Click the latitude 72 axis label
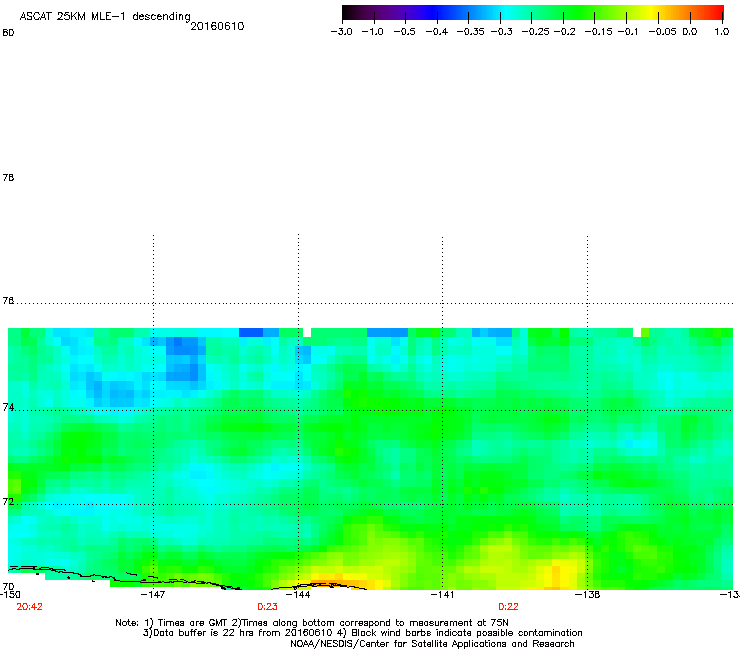This screenshot has width=740, height=650. pos(8,501)
